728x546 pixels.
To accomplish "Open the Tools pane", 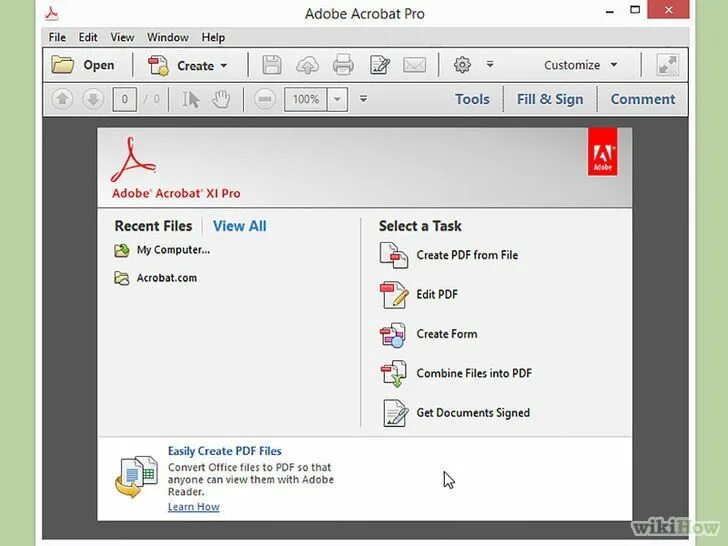I will [472, 99].
